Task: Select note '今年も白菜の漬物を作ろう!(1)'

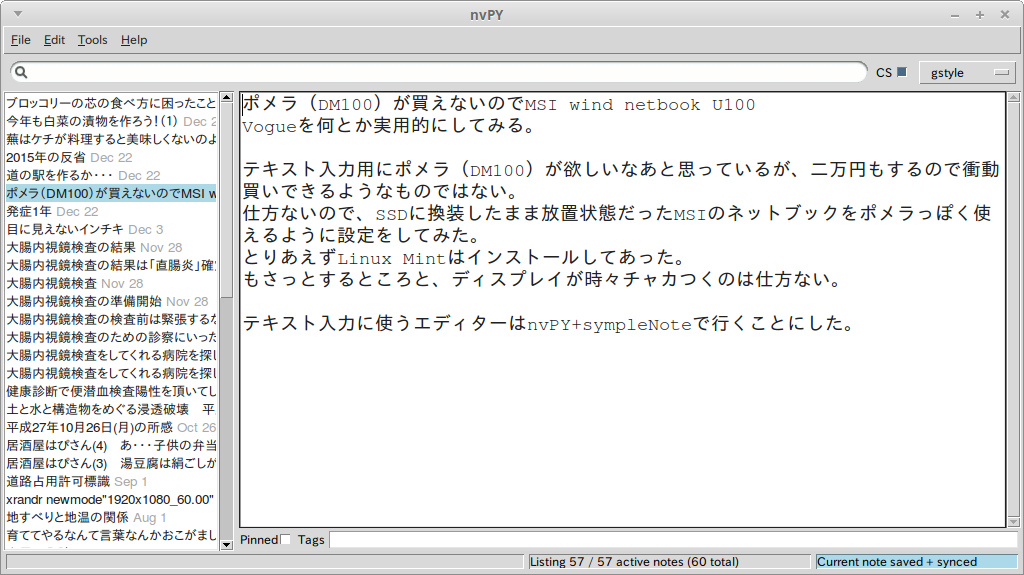Action: click(111, 122)
